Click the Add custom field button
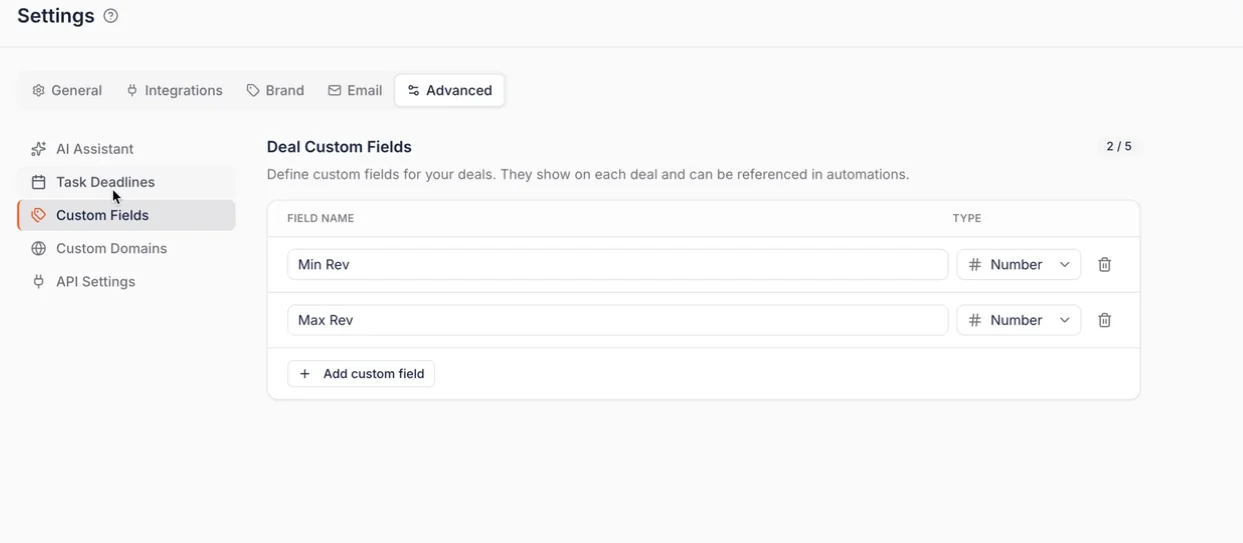 361,374
